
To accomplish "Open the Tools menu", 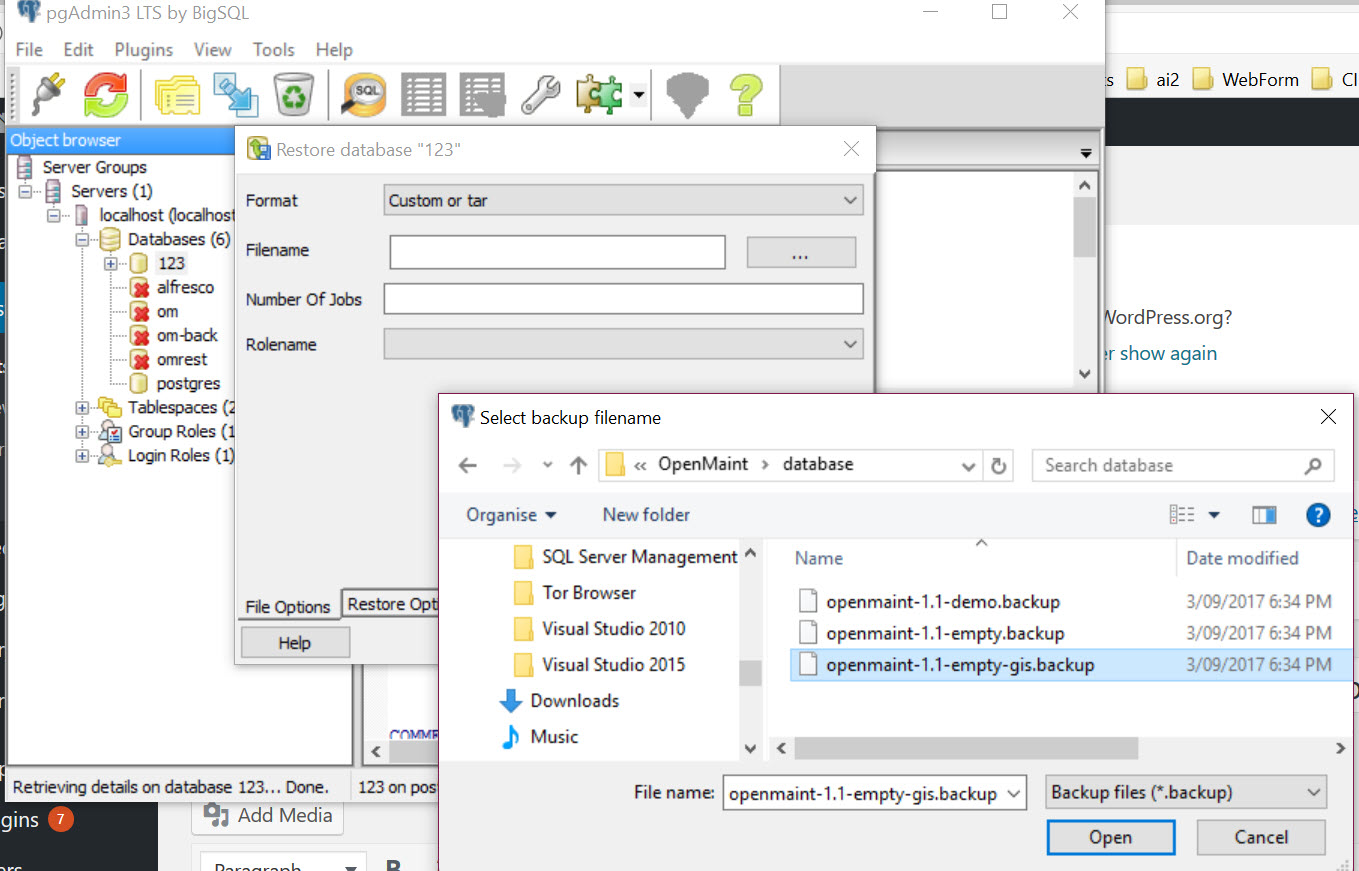I will pyautogui.click(x=272, y=49).
